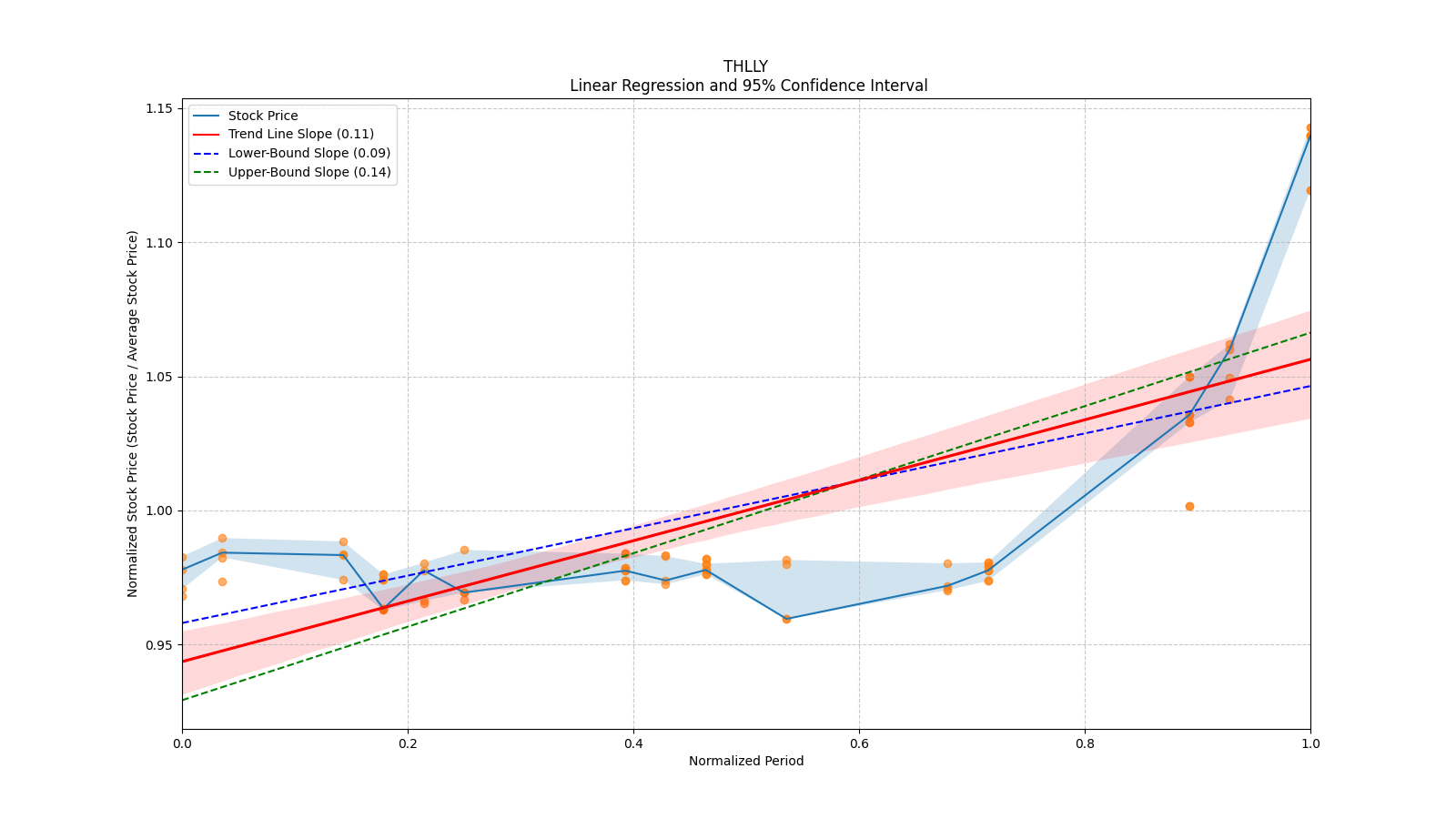This screenshot has height=819, width=1456.
Task: Click the dashed green Upper-Bound legend line sample
Action: [207, 172]
